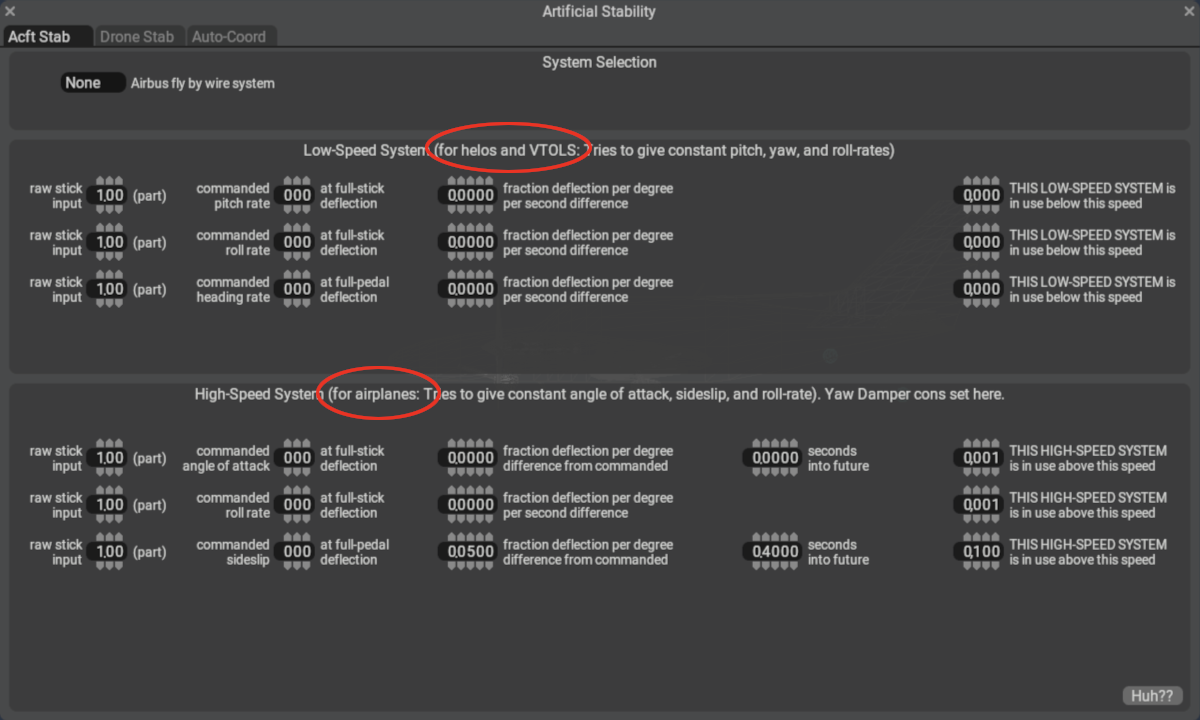Select angle of attack seconds into future field
The image size is (1200, 720).
coord(774,459)
